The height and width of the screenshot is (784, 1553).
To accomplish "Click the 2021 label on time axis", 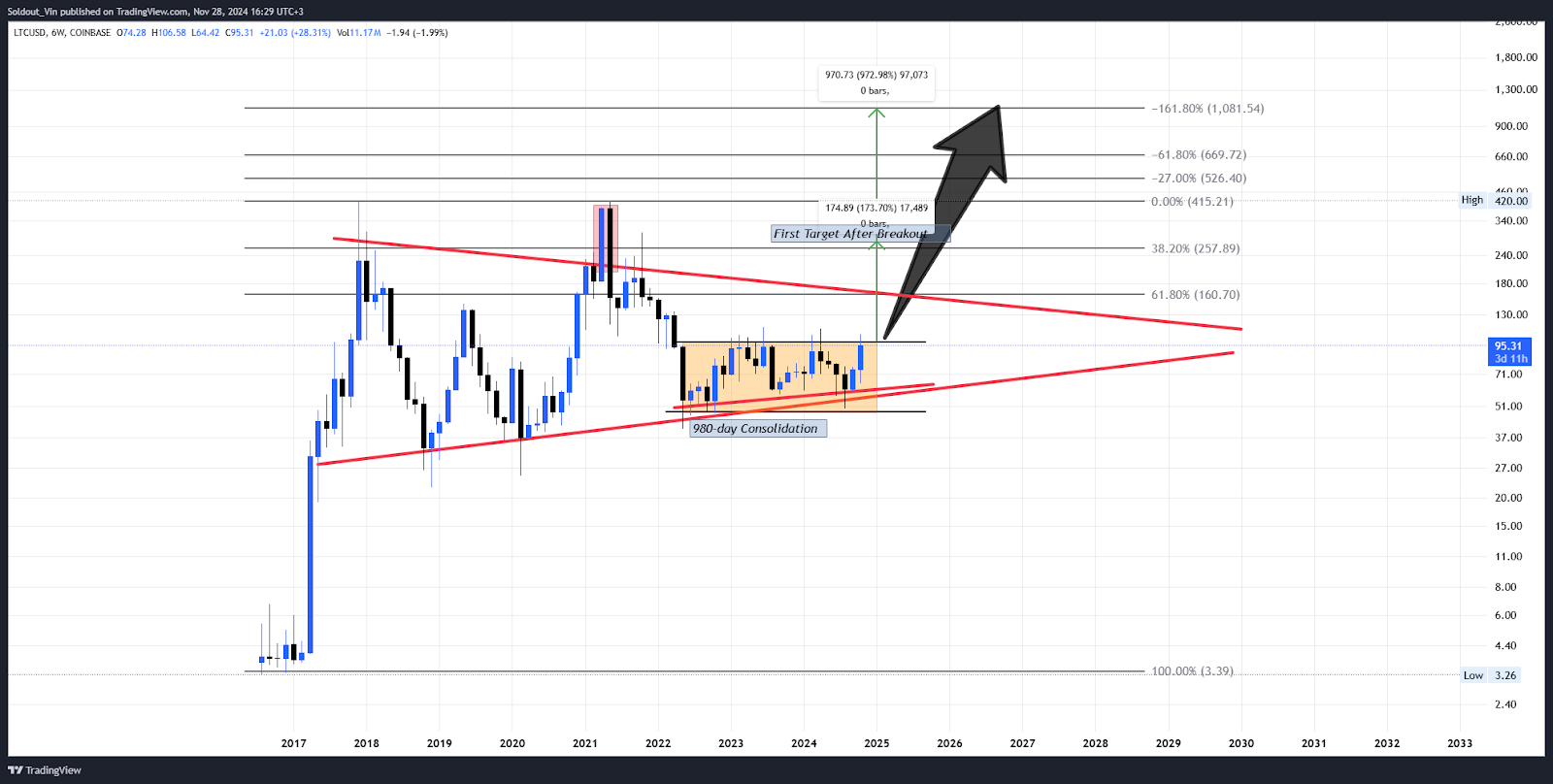I will (585, 743).
